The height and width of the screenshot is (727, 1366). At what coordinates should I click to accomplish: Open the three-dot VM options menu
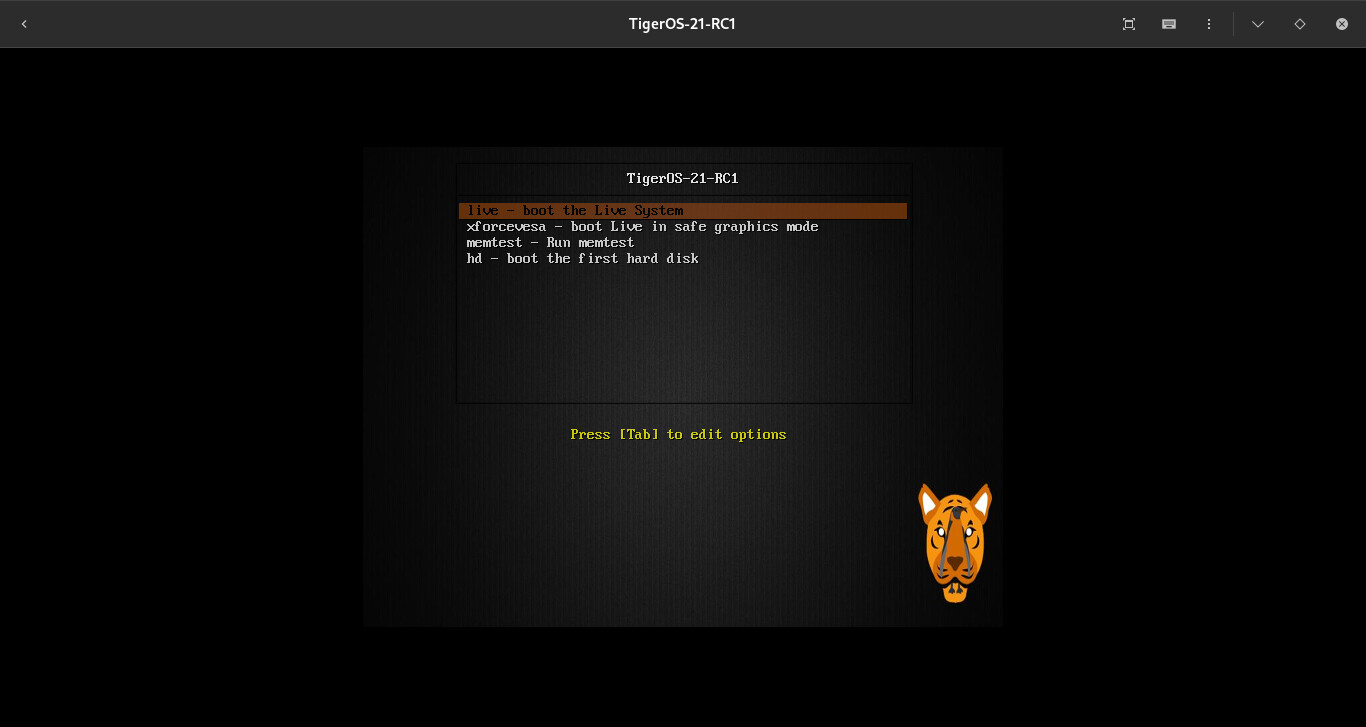pos(1209,24)
